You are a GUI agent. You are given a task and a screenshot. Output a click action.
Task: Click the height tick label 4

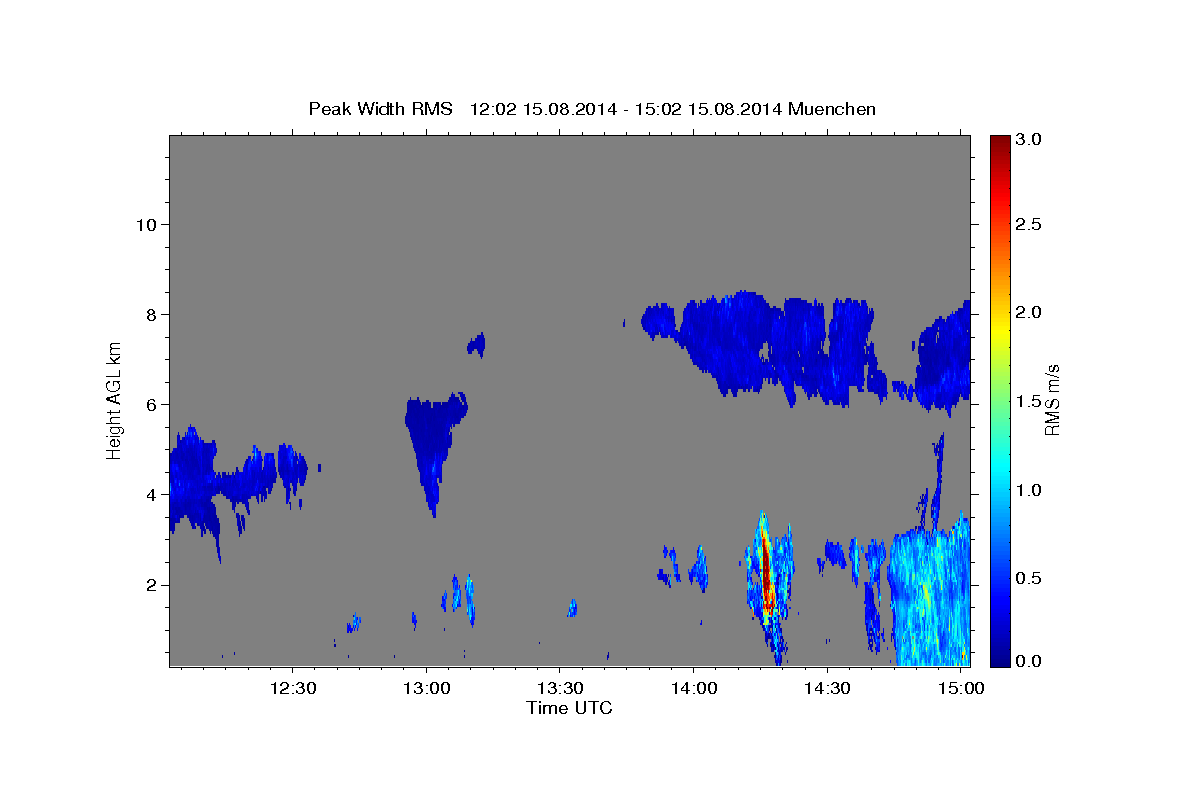(152, 494)
